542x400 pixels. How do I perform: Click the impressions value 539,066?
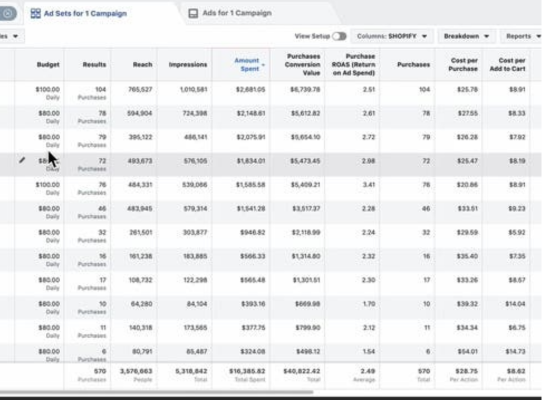click(x=195, y=185)
